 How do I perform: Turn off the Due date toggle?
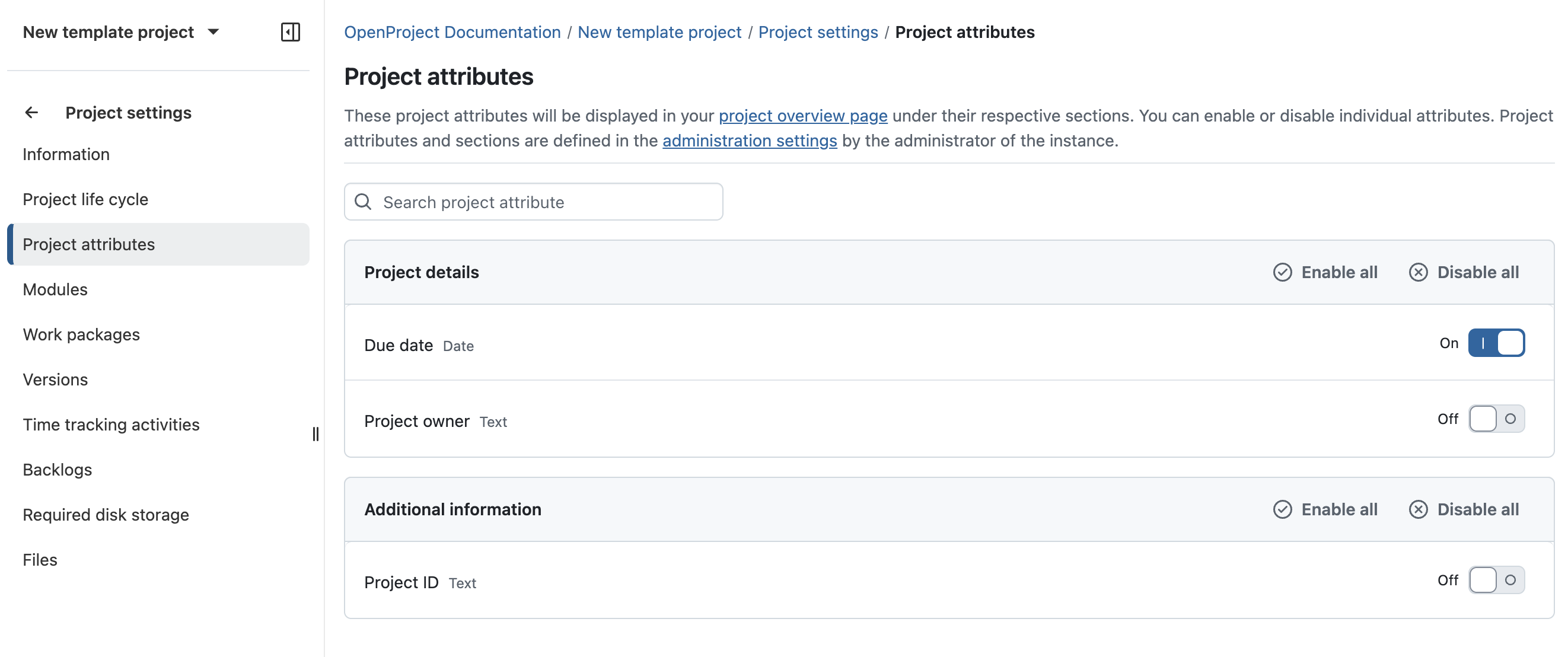click(1497, 343)
